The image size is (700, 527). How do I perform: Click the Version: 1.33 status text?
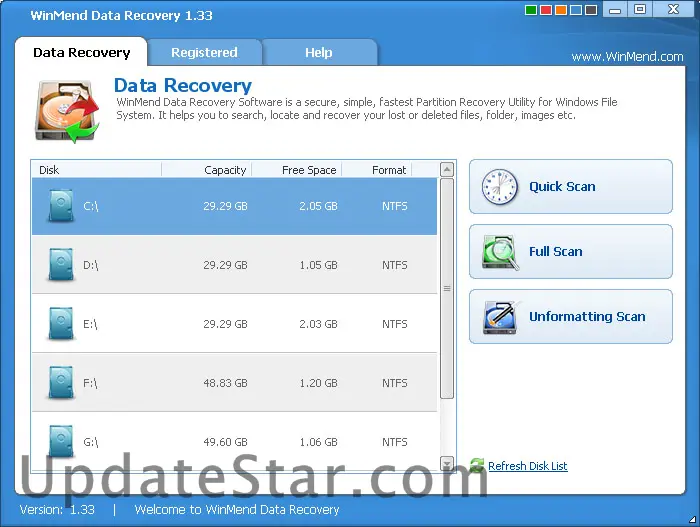pyautogui.click(x=57, y=510)
